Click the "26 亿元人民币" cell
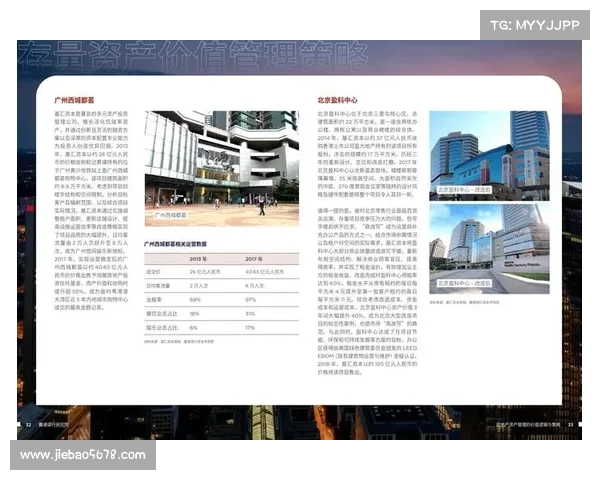The width and height of the screenshot is (600, 480). tap(205, 272)
